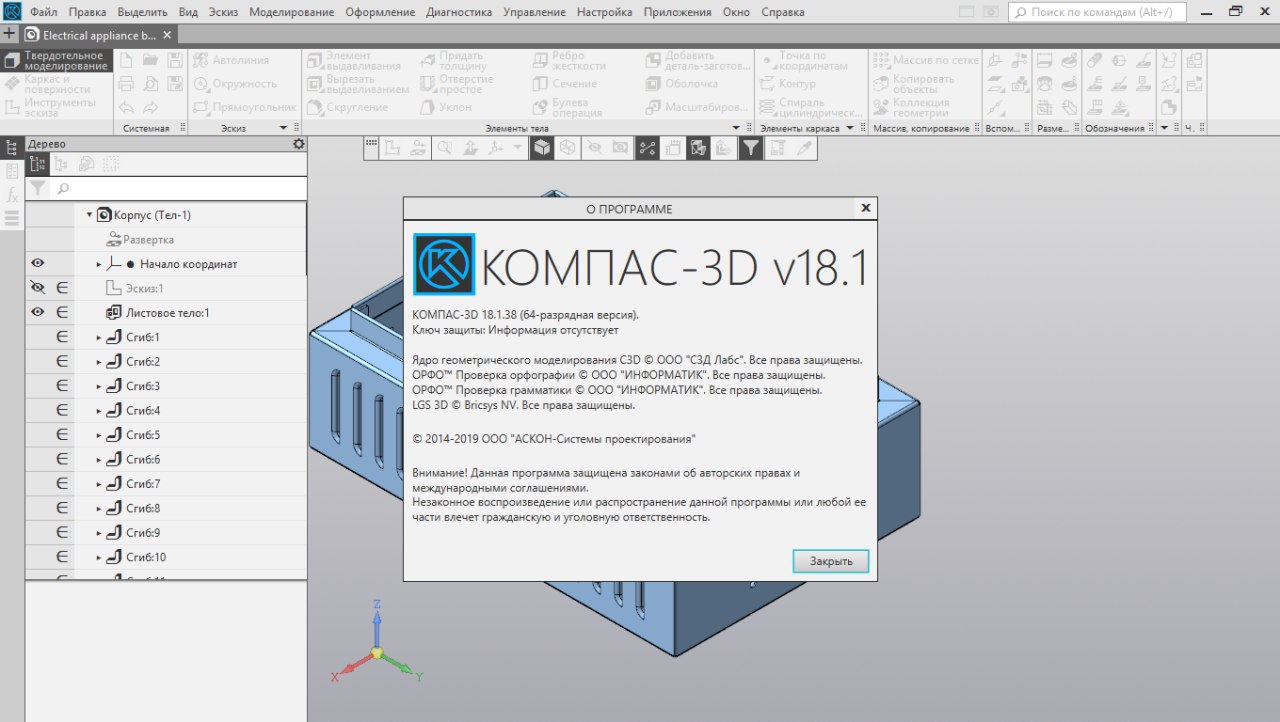
Task: Open Булева операция boolean tool
Action: pos(567,107)
